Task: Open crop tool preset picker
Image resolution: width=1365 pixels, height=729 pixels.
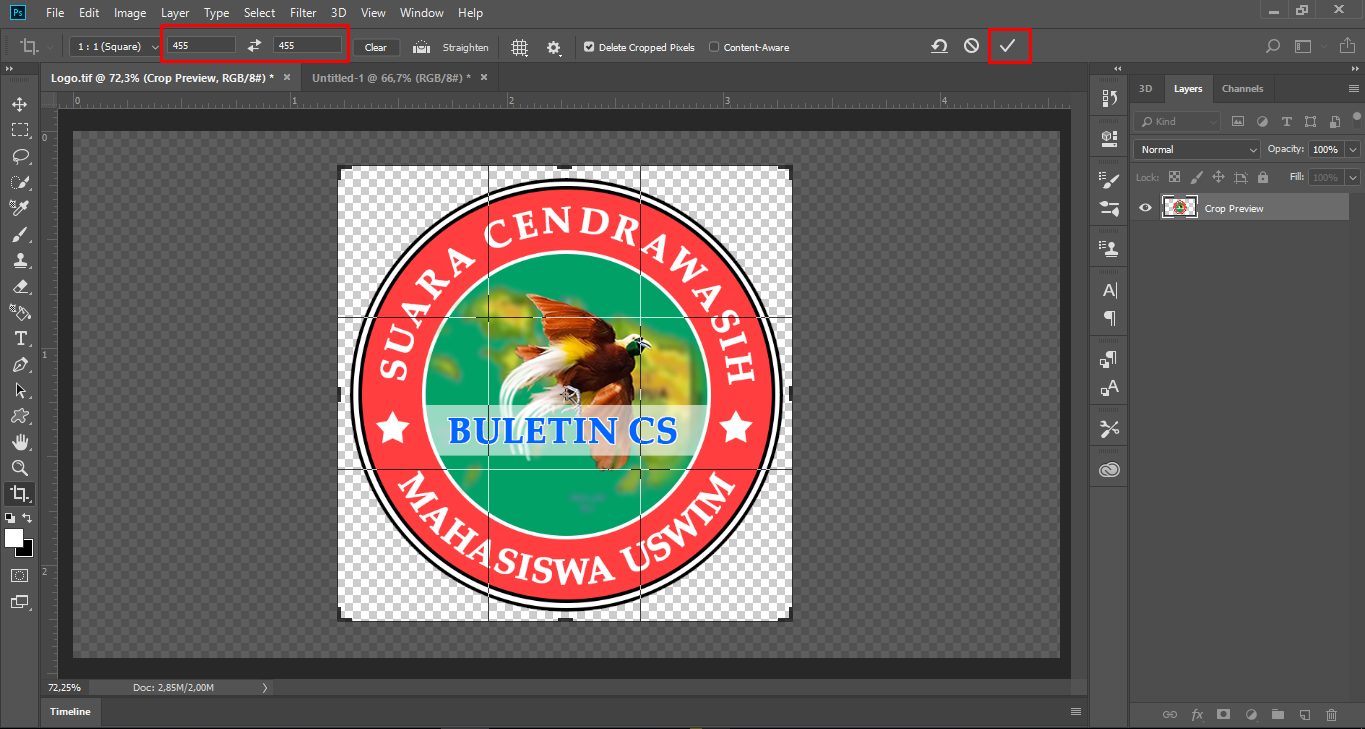Action: pos(38,47)
